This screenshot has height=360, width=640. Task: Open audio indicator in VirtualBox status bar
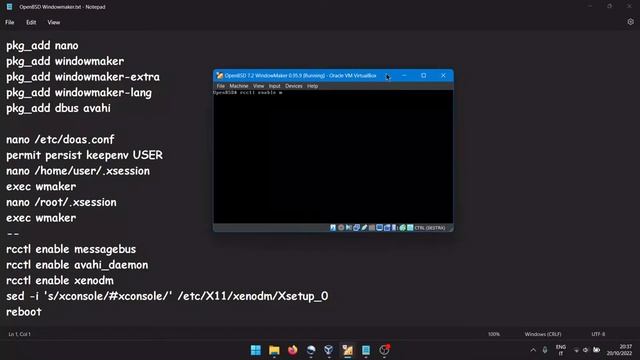tap(349, 228)
